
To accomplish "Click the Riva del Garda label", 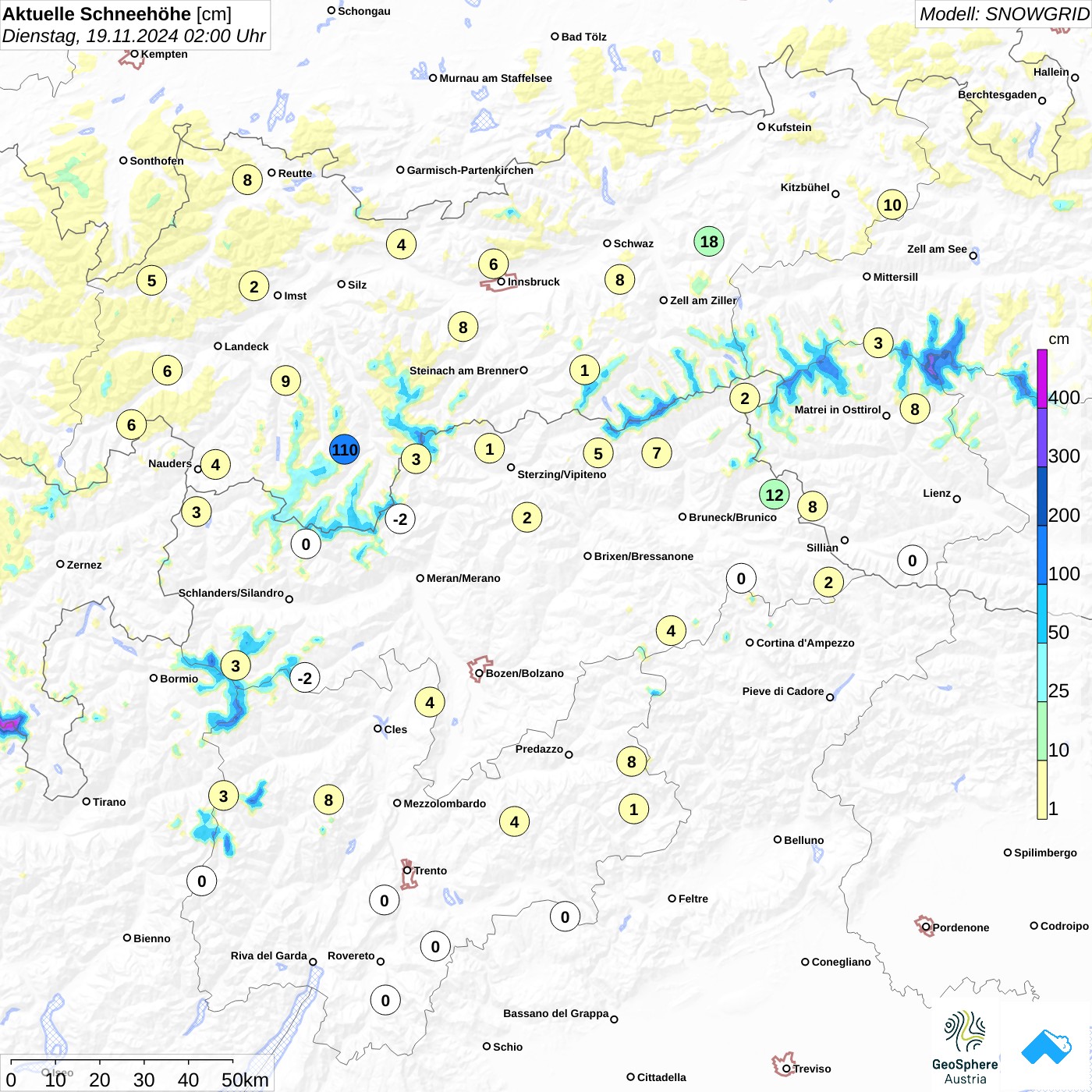I will tap(268, 955).
